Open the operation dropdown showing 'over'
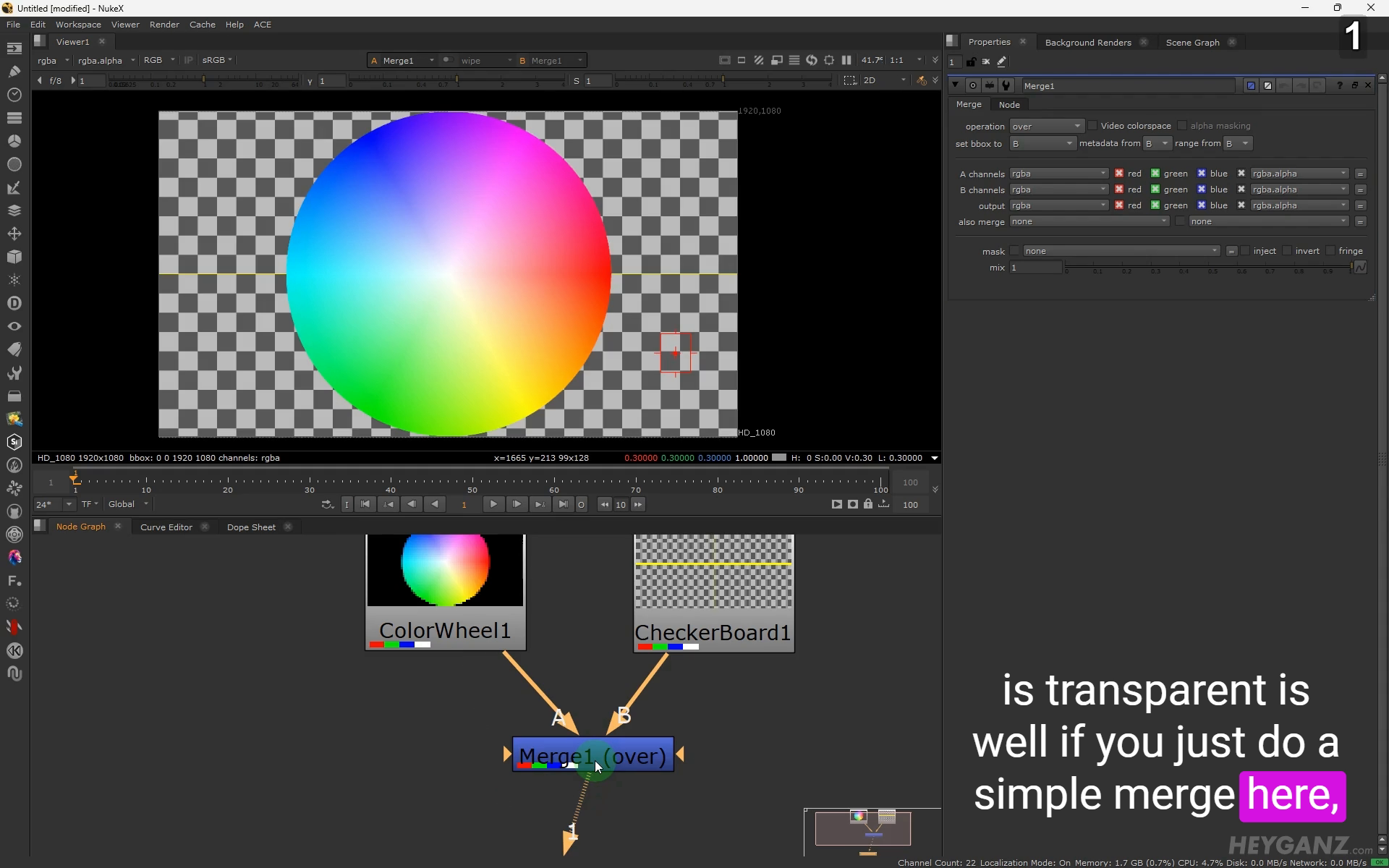Screen dimensions: 1389x868 coord(1047,126)
